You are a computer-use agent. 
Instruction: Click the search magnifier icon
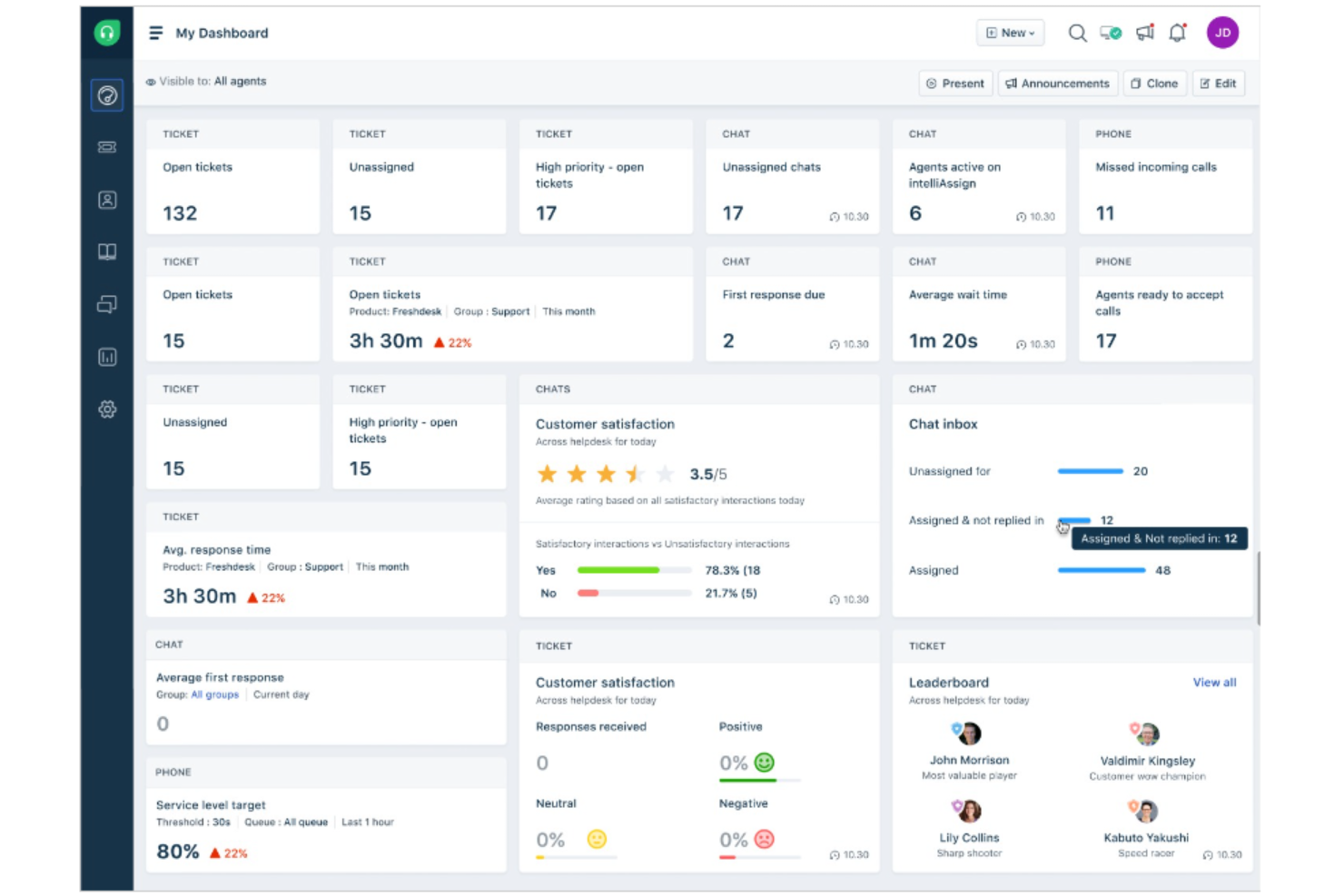coord(1077,33)
